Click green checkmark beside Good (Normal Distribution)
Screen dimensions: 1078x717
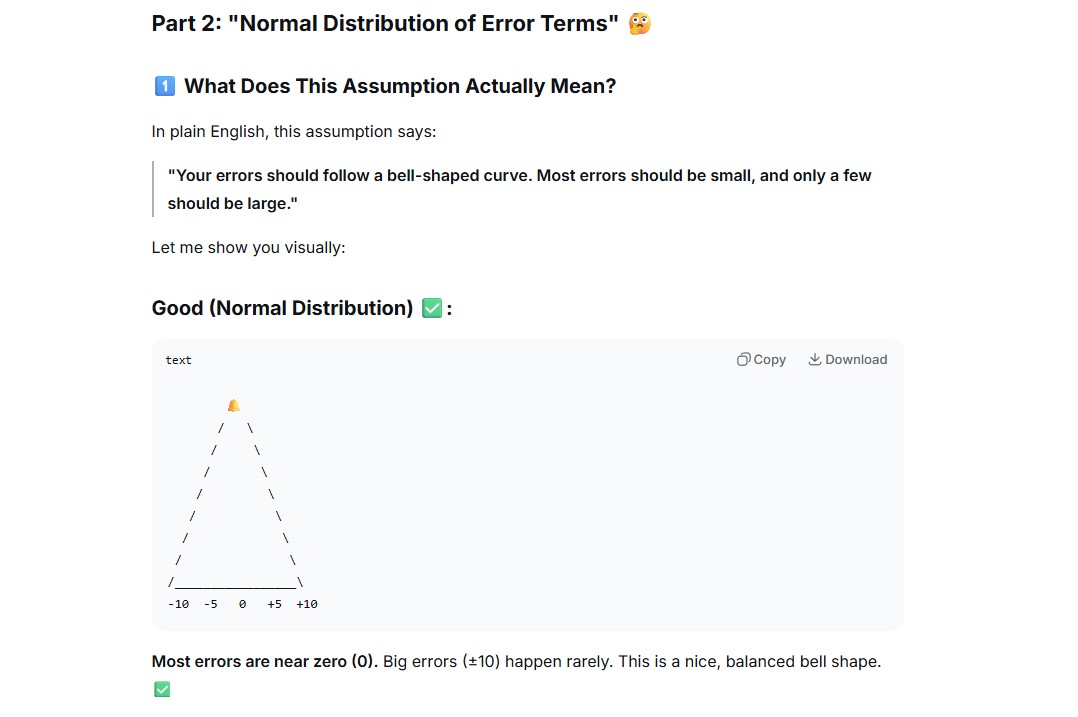click(x=432, y=308)
